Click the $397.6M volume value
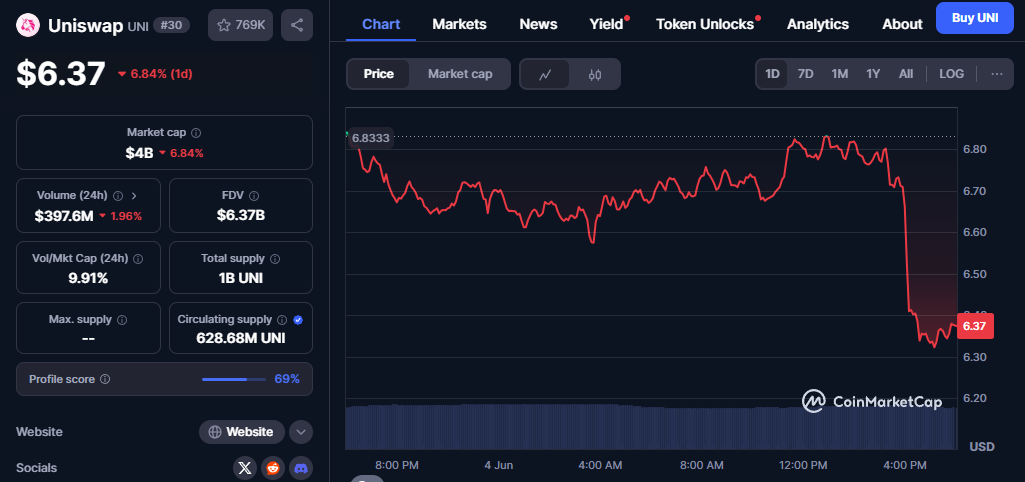The width and height of the screenshot is (1025, 482). coord(64,216)
